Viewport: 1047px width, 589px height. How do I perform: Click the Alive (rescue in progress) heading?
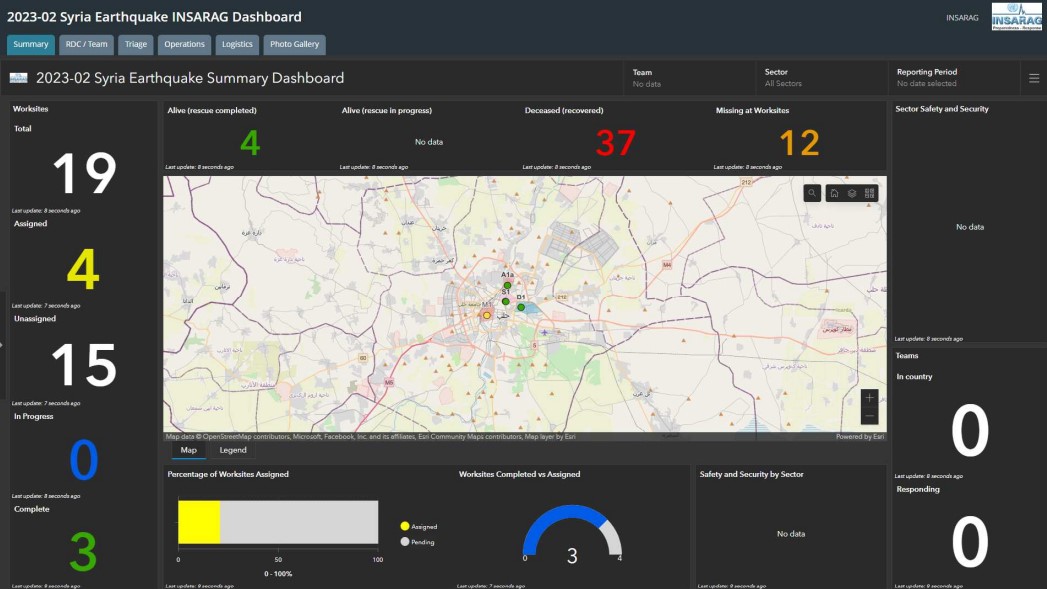(x=387, y=110)
